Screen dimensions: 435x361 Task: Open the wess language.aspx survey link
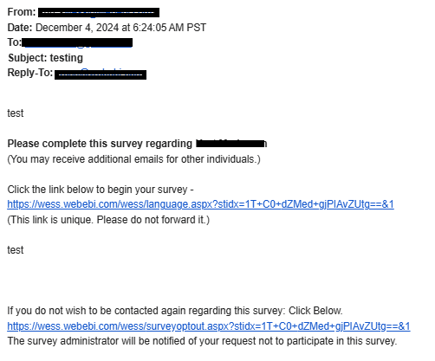(x=200, y=204)
